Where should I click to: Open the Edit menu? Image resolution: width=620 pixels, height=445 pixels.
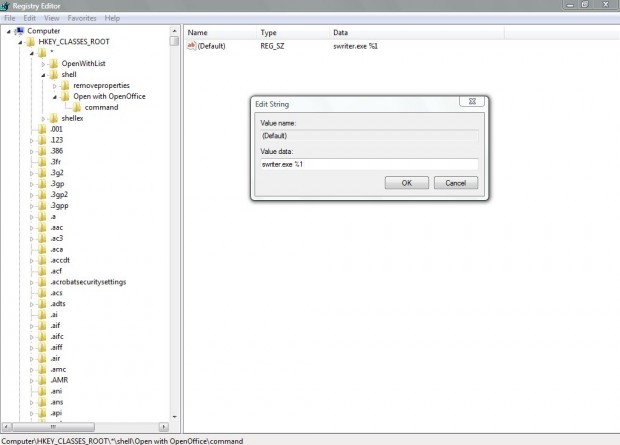click(x=29, y=18)
